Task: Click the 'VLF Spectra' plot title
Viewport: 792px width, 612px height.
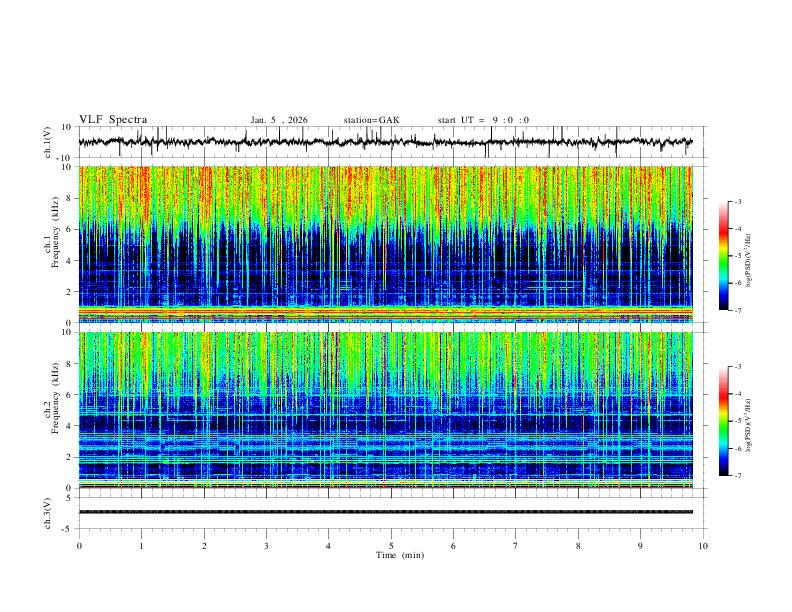Action: click(x=113, y=120)
